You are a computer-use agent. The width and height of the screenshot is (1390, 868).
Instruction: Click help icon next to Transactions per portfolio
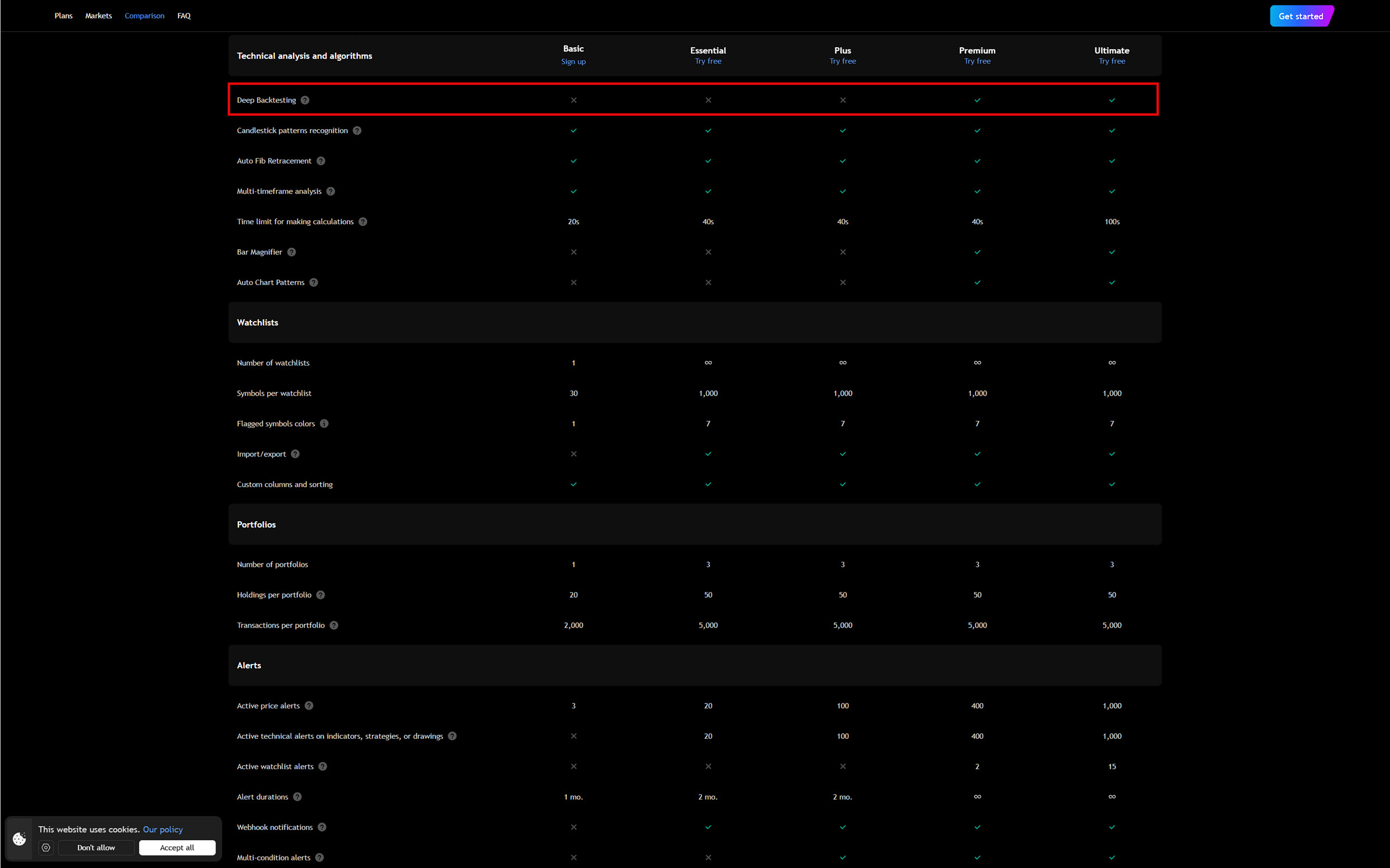point(334,625)
